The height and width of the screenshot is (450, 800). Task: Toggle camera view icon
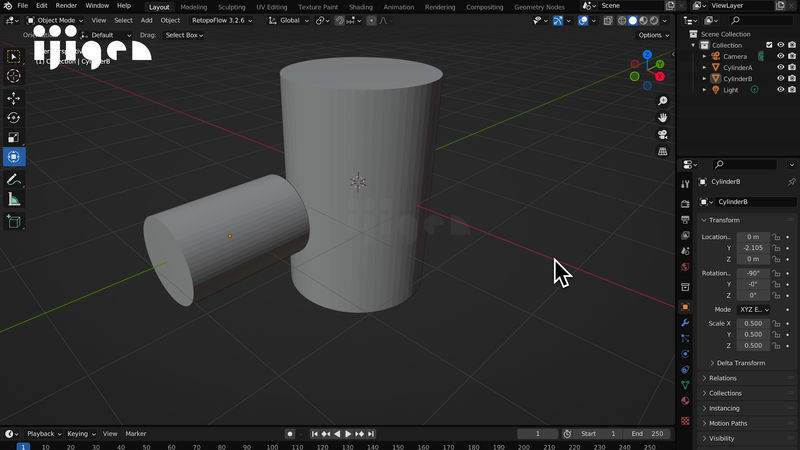point(662,135)
